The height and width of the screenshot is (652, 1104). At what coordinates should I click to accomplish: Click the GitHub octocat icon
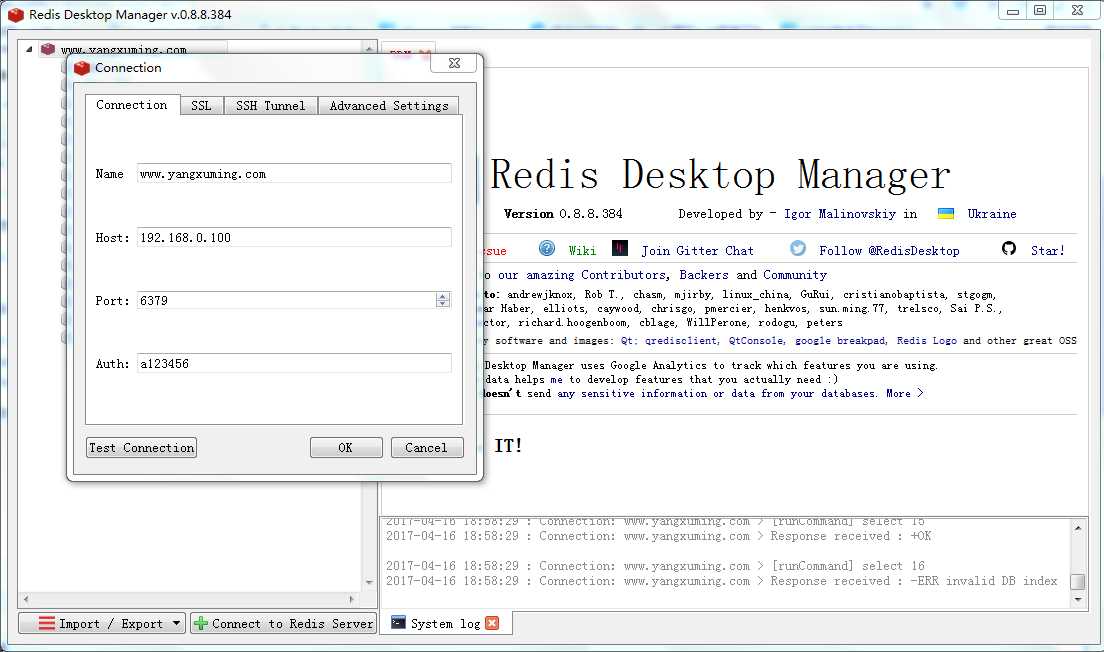coord(1009,248)
